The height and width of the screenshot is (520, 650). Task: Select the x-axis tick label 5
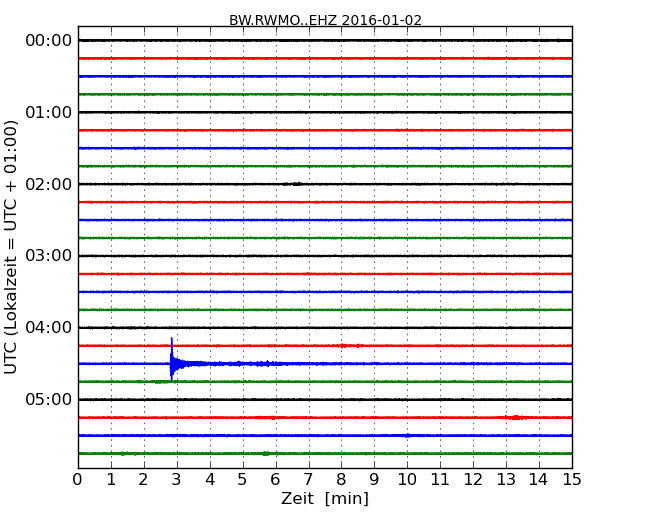(x=243, y=480)
